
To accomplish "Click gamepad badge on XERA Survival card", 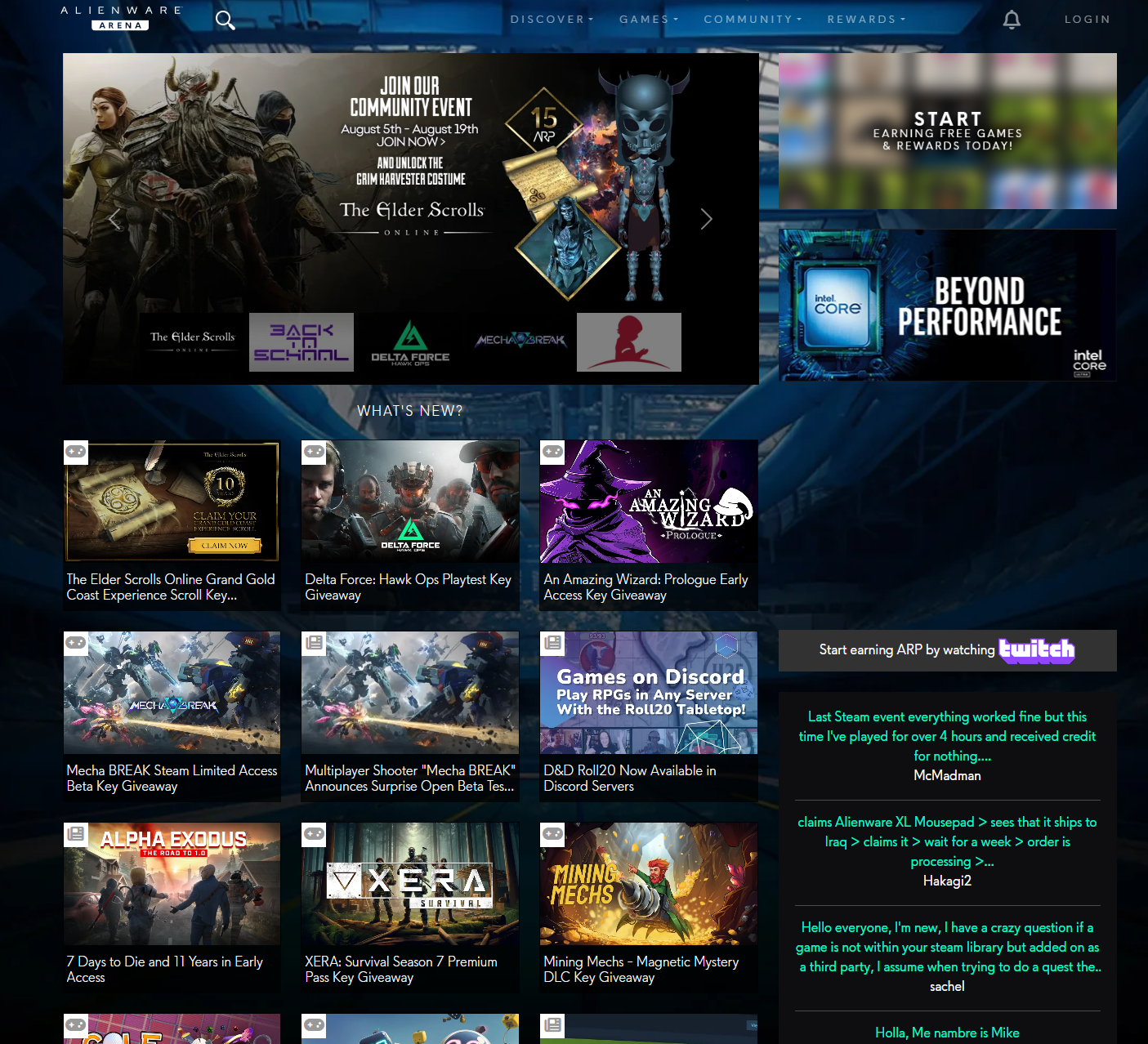I will [x=315, y=834].
